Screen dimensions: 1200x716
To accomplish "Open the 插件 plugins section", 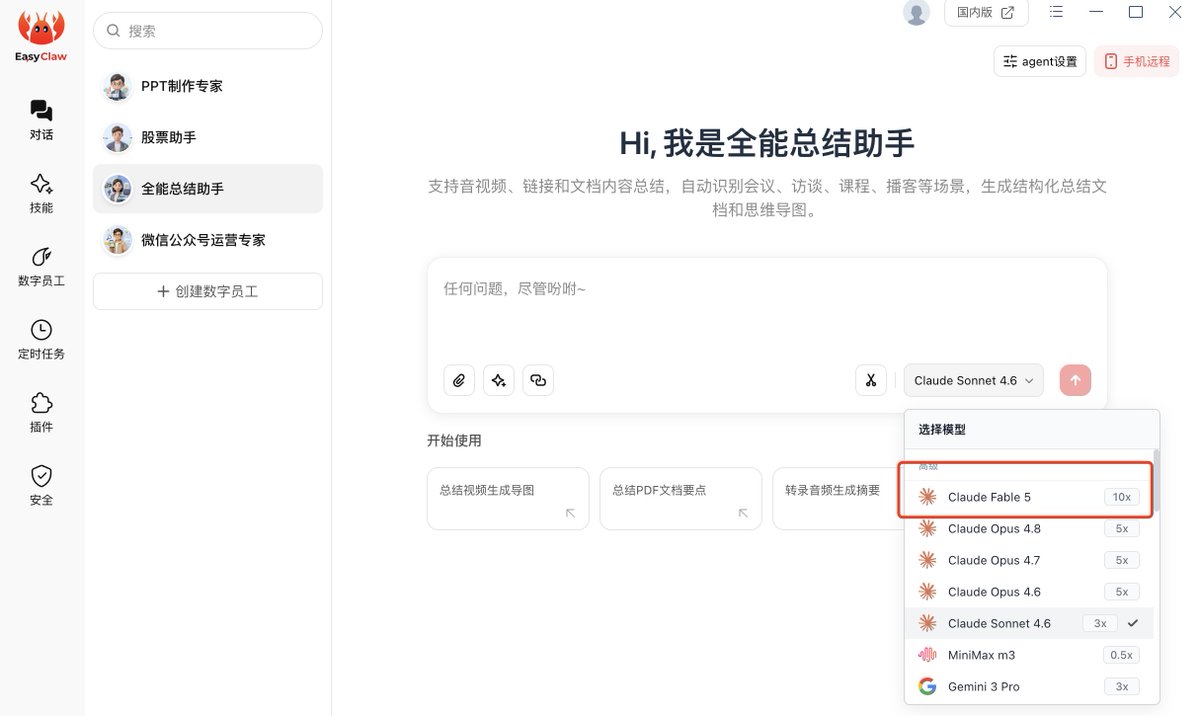I will click(x=41, y=412).
